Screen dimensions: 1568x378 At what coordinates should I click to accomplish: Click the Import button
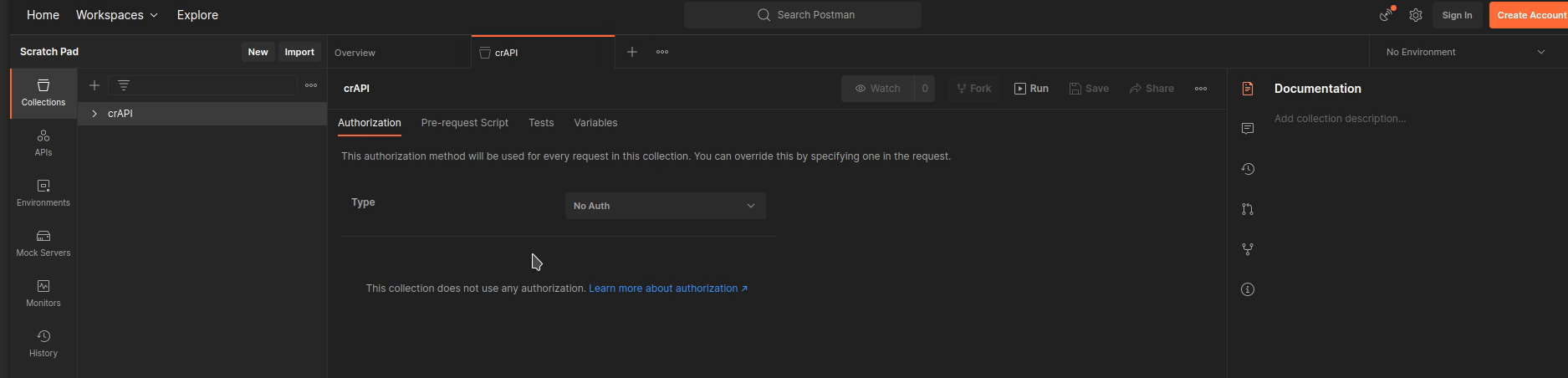coord(299,52)
